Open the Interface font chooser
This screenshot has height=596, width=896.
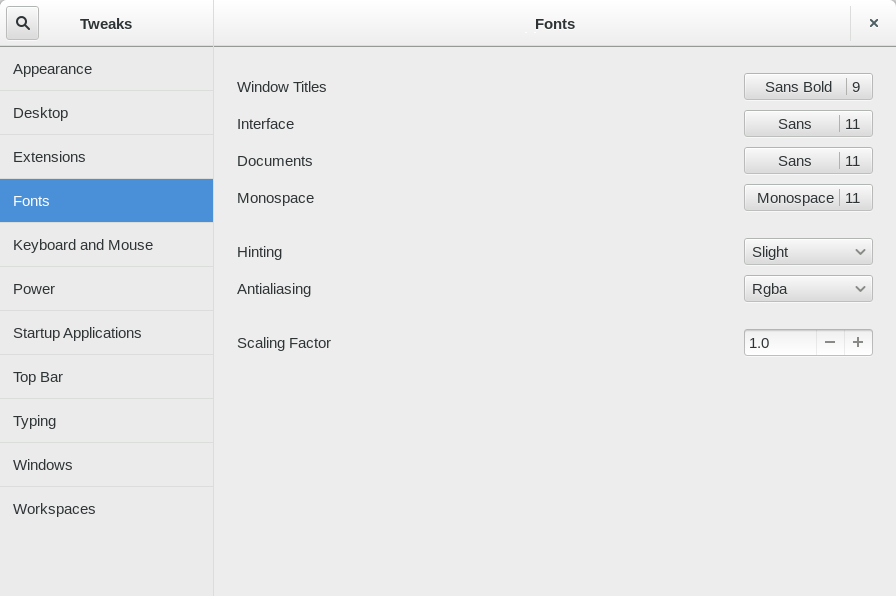[x=808, y=123]
